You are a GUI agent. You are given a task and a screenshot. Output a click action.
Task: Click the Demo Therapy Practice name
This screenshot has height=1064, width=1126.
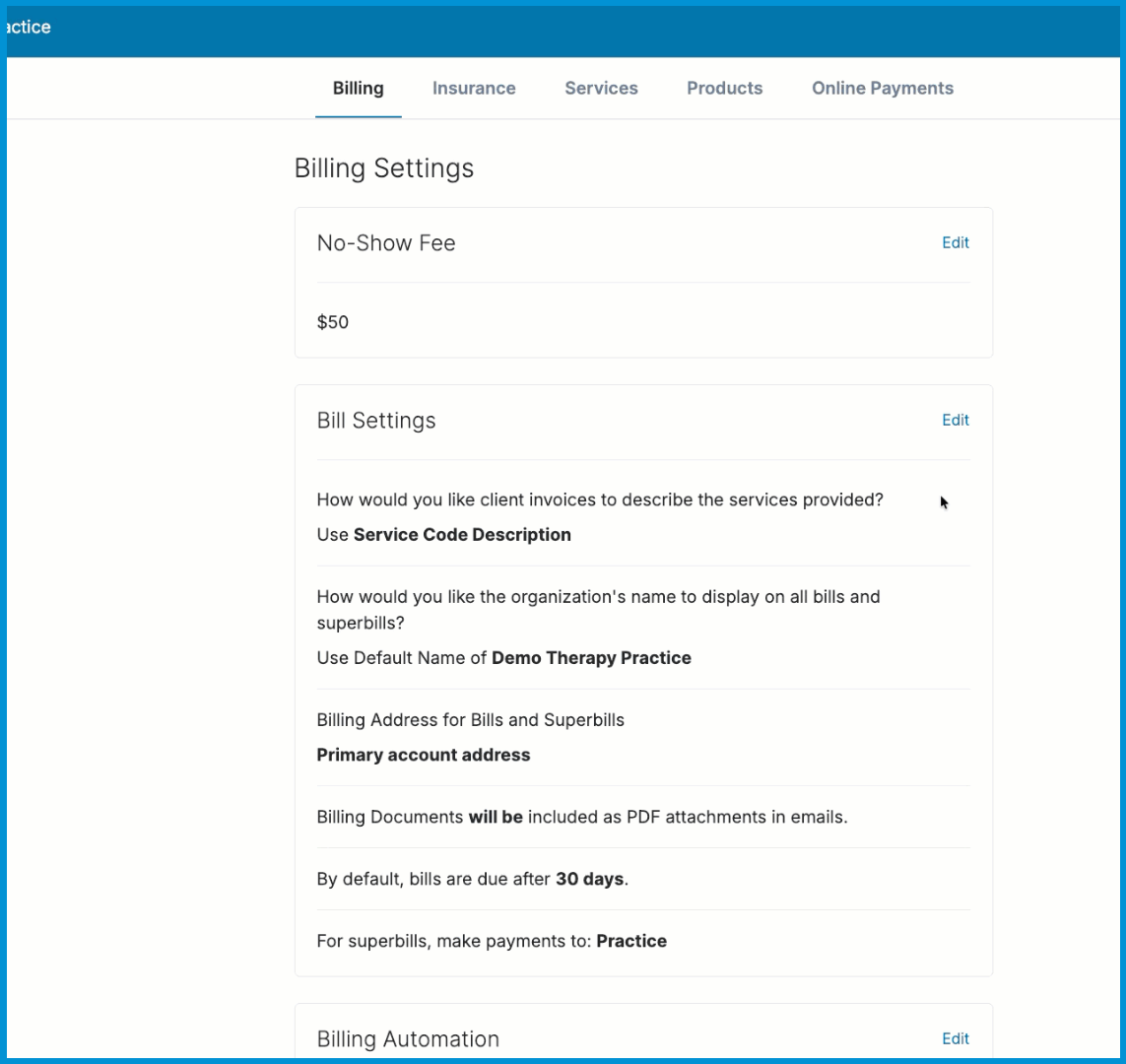pyautogui.click(x=591, y=658)
